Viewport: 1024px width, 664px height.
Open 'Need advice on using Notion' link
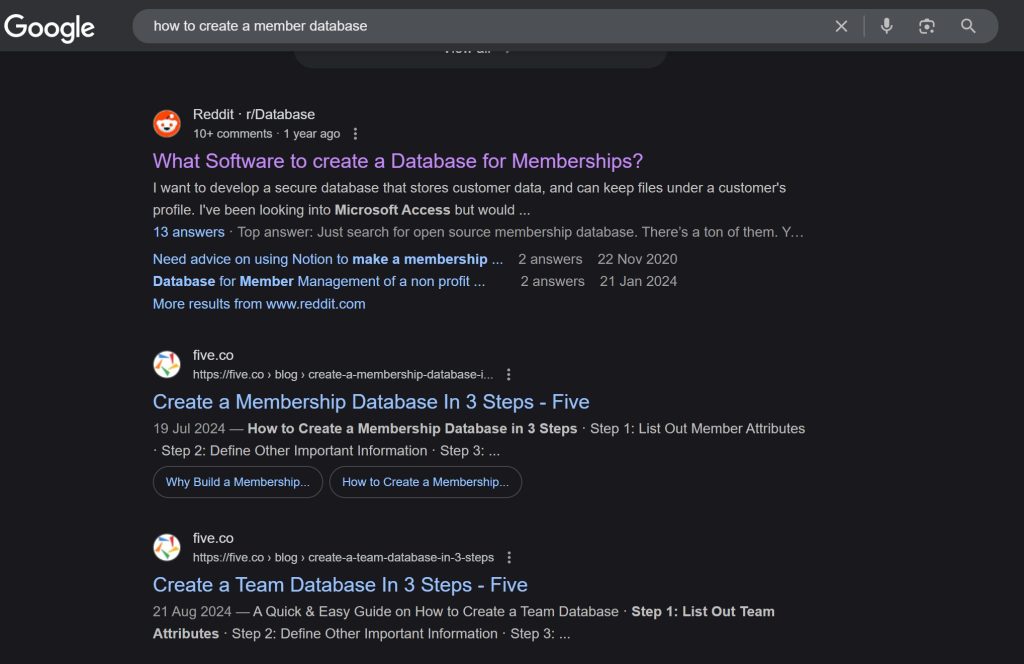pos(327,259)
